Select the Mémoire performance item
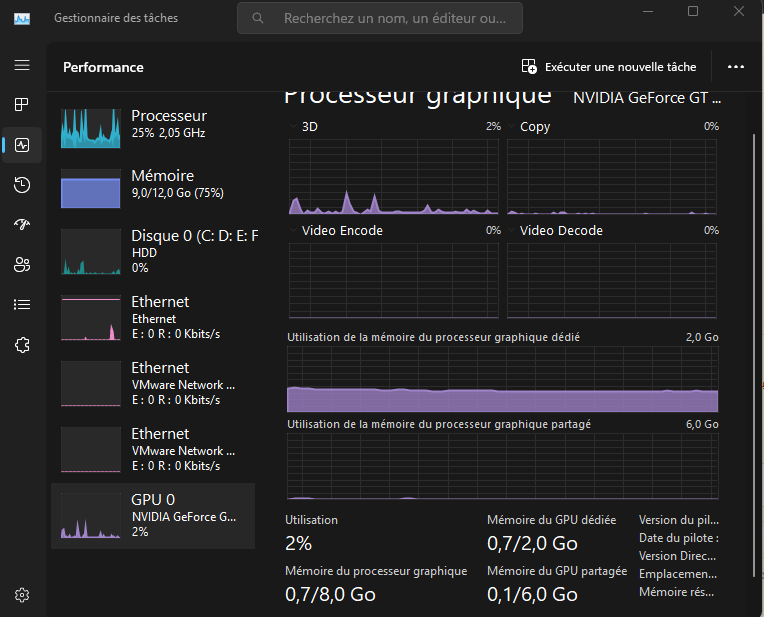 [153, 188]
